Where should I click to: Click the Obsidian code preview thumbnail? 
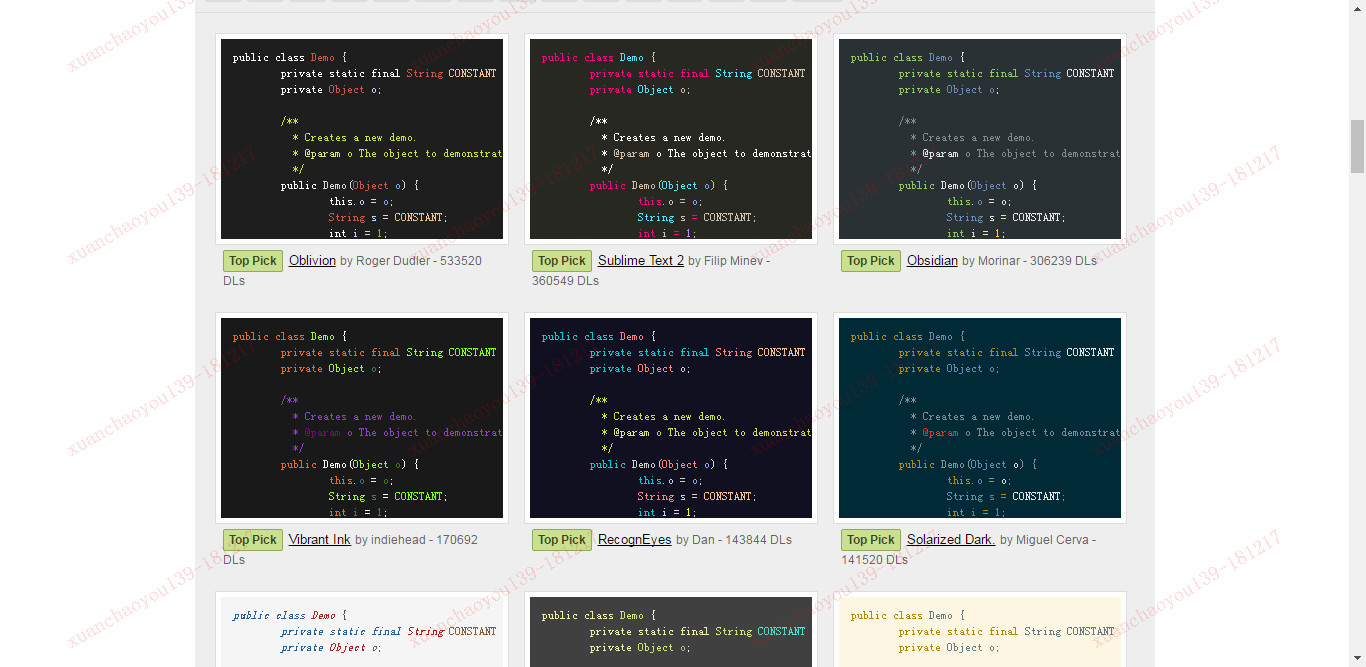980,139
